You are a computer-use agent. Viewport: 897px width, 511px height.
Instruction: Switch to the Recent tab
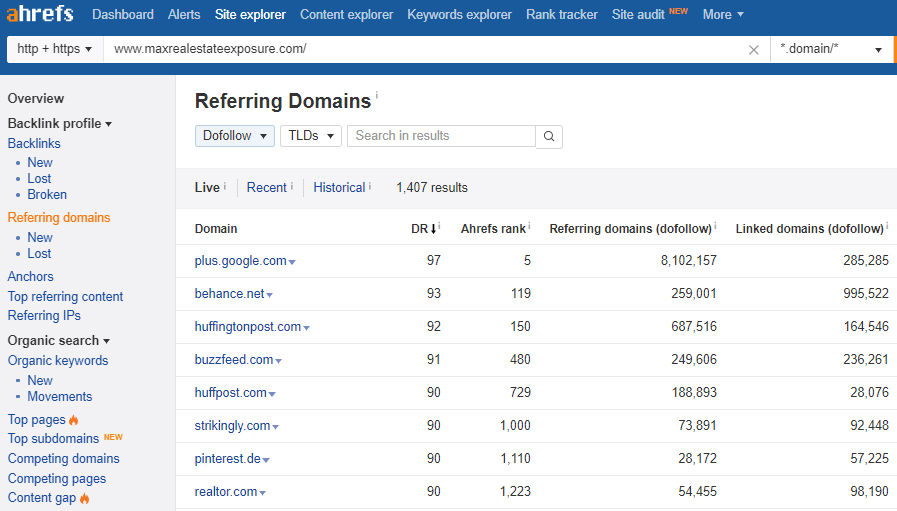click(267, 188)
